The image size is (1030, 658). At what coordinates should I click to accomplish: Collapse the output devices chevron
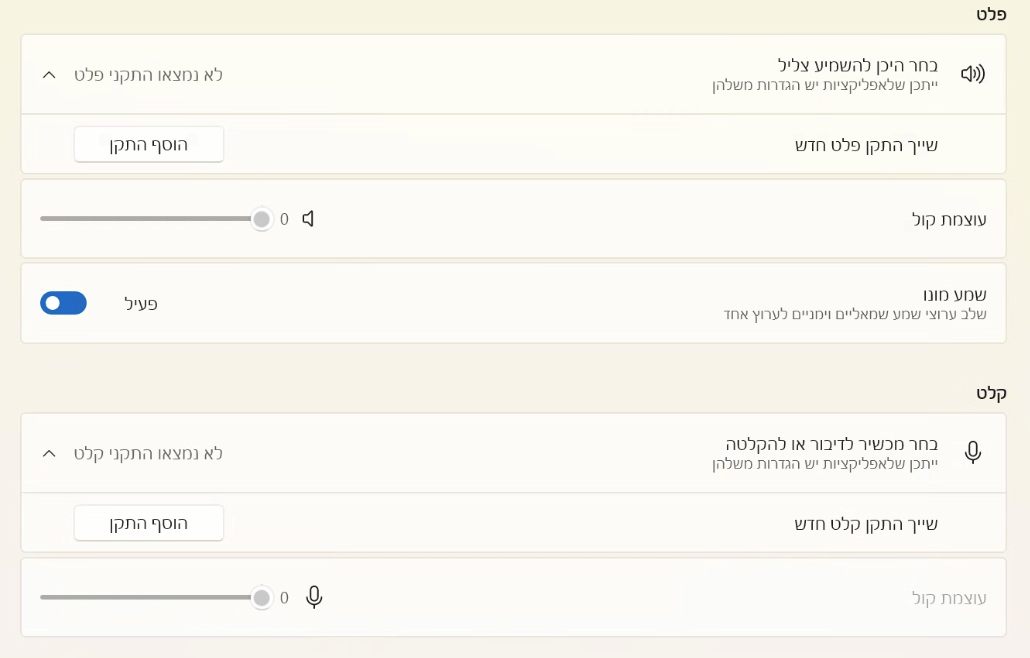click(x=49, y=75)
